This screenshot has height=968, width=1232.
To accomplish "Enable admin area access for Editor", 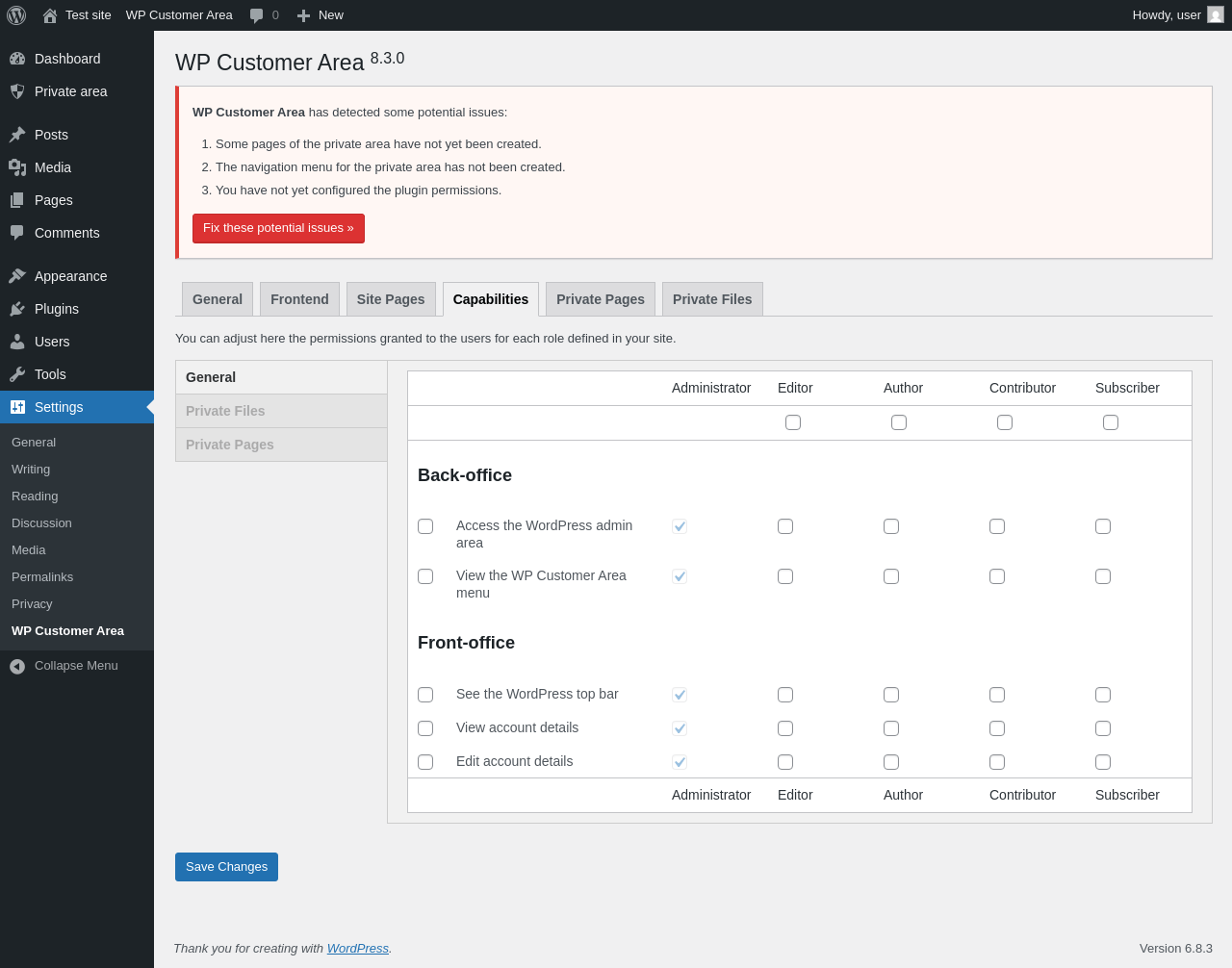I will pos(785,526).
